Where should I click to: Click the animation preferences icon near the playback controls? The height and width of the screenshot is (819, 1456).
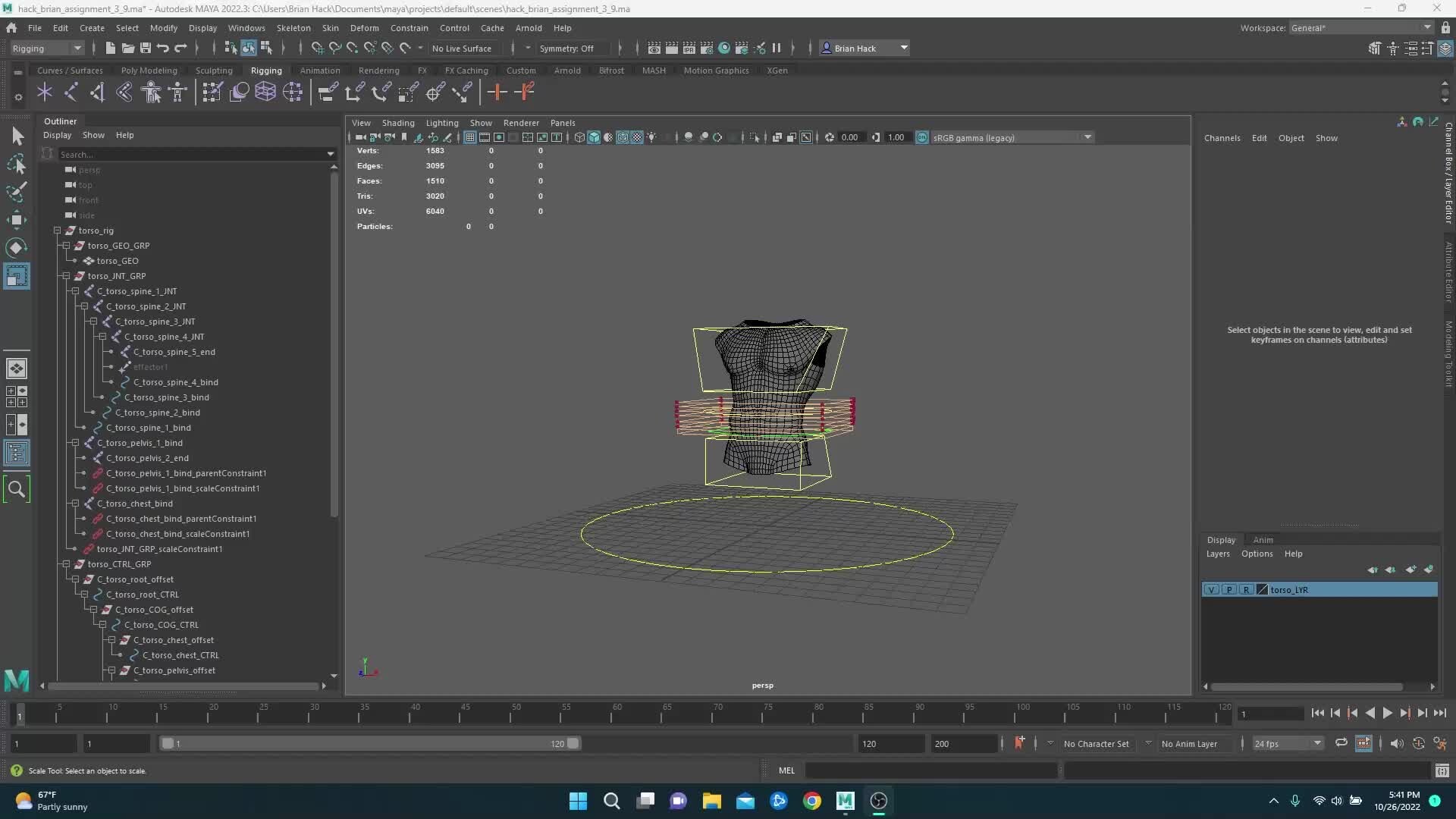pos(1440,744)
